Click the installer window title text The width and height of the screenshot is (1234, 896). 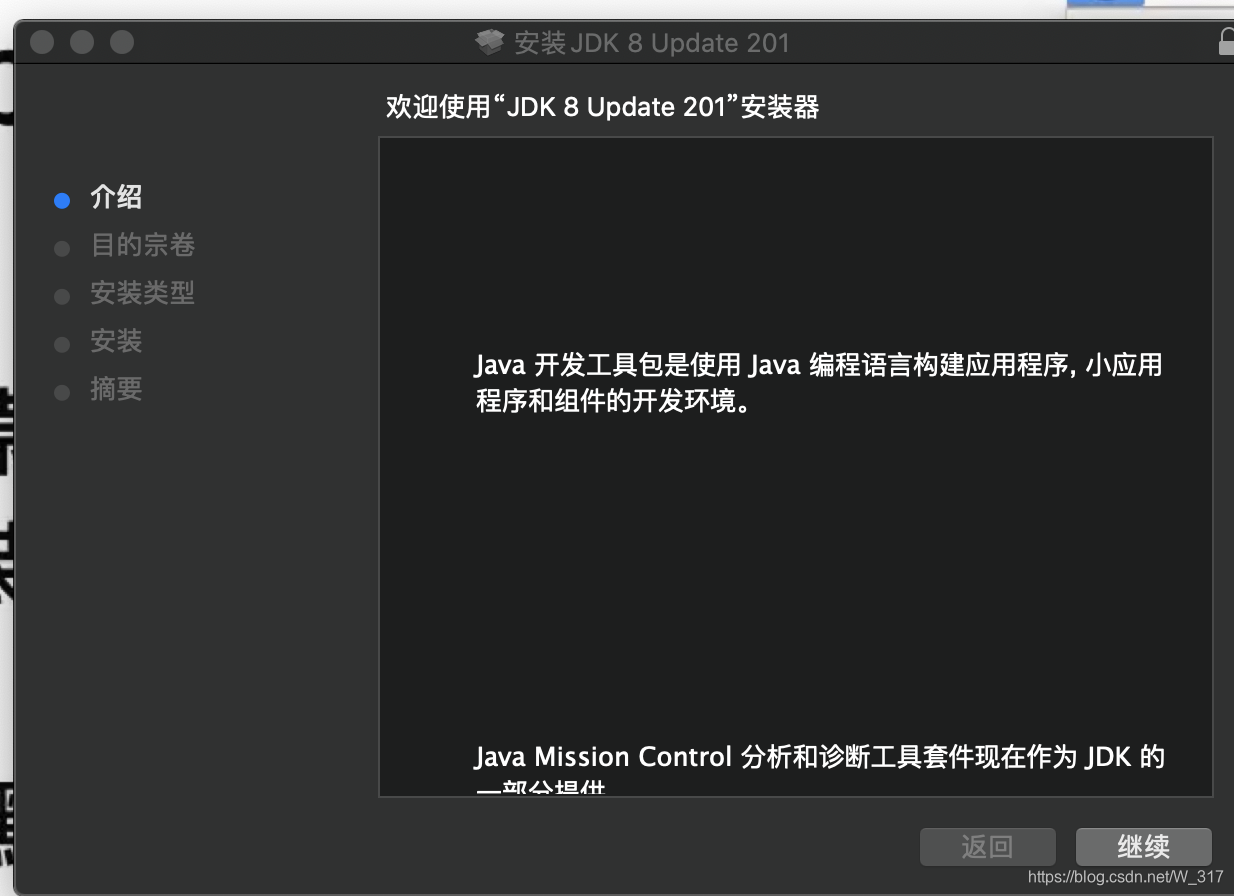click(651, 44)
